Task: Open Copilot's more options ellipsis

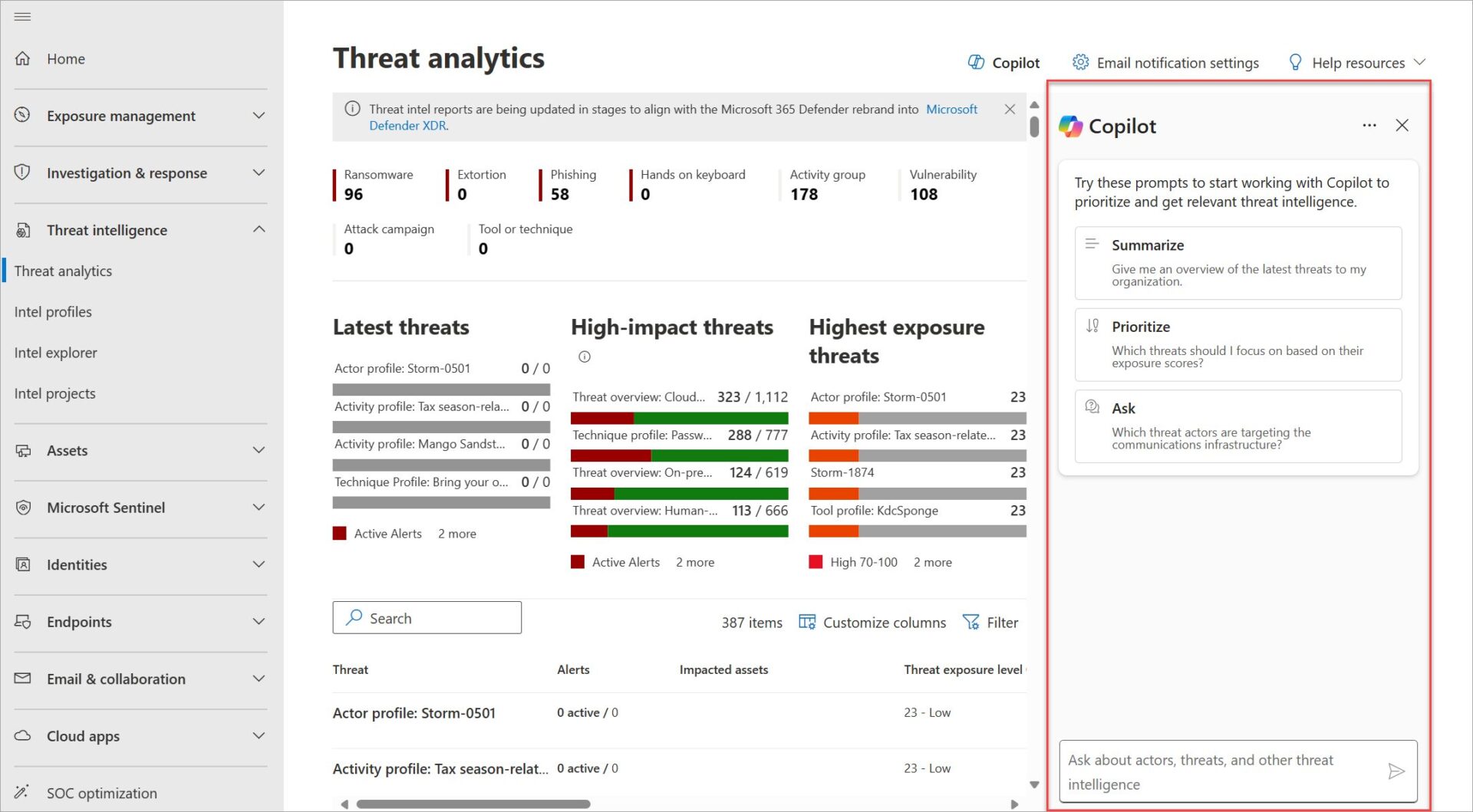Action: point(1369,125)
